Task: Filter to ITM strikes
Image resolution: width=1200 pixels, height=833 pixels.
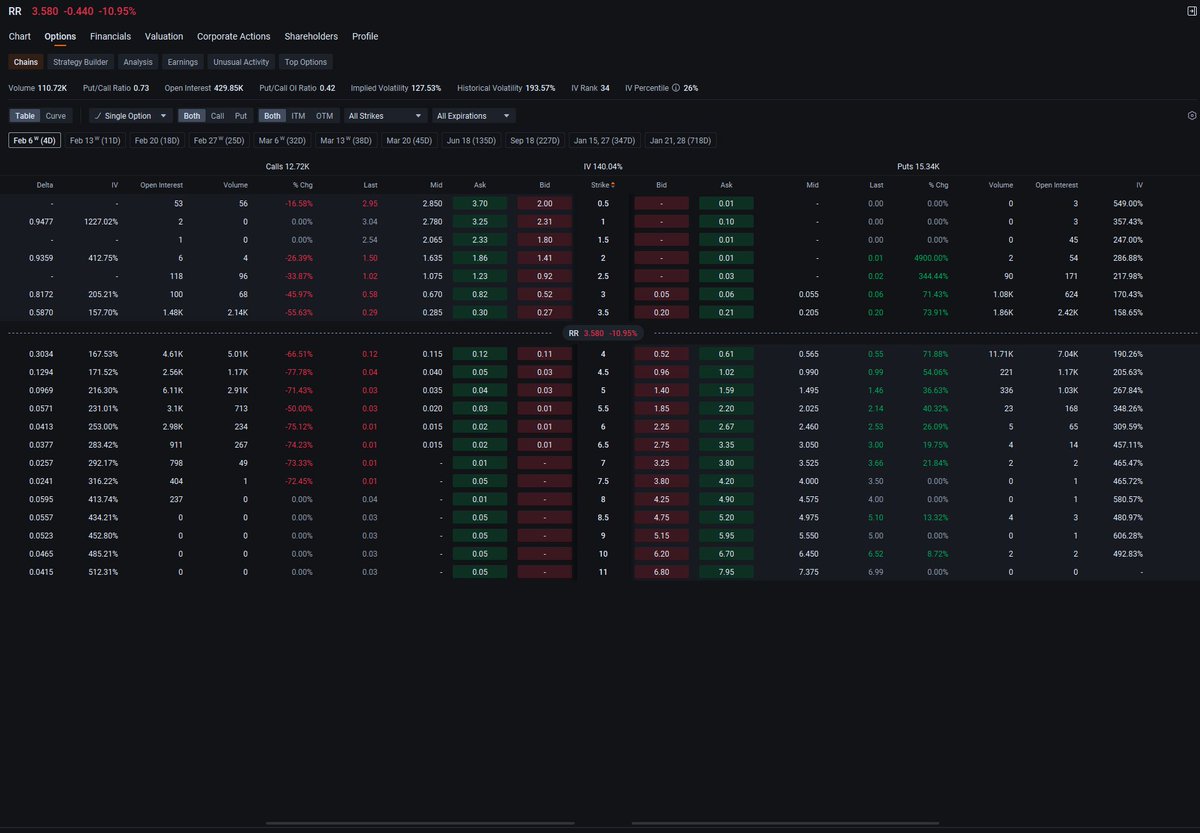Action: 298,116
